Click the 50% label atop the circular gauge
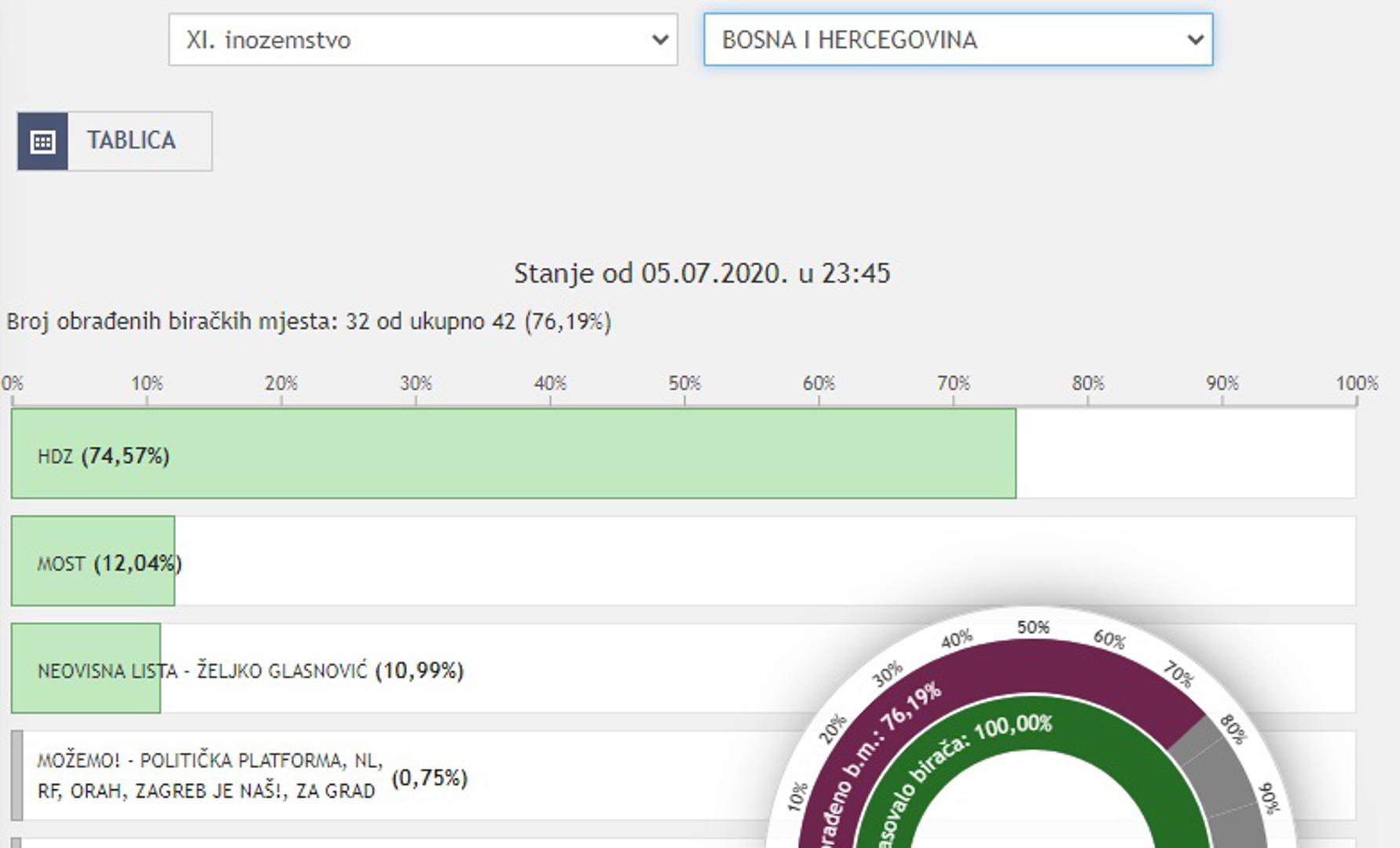The width and height of the screenshot is (1400, 848). pyautogui.click(x=1032, y=627)
